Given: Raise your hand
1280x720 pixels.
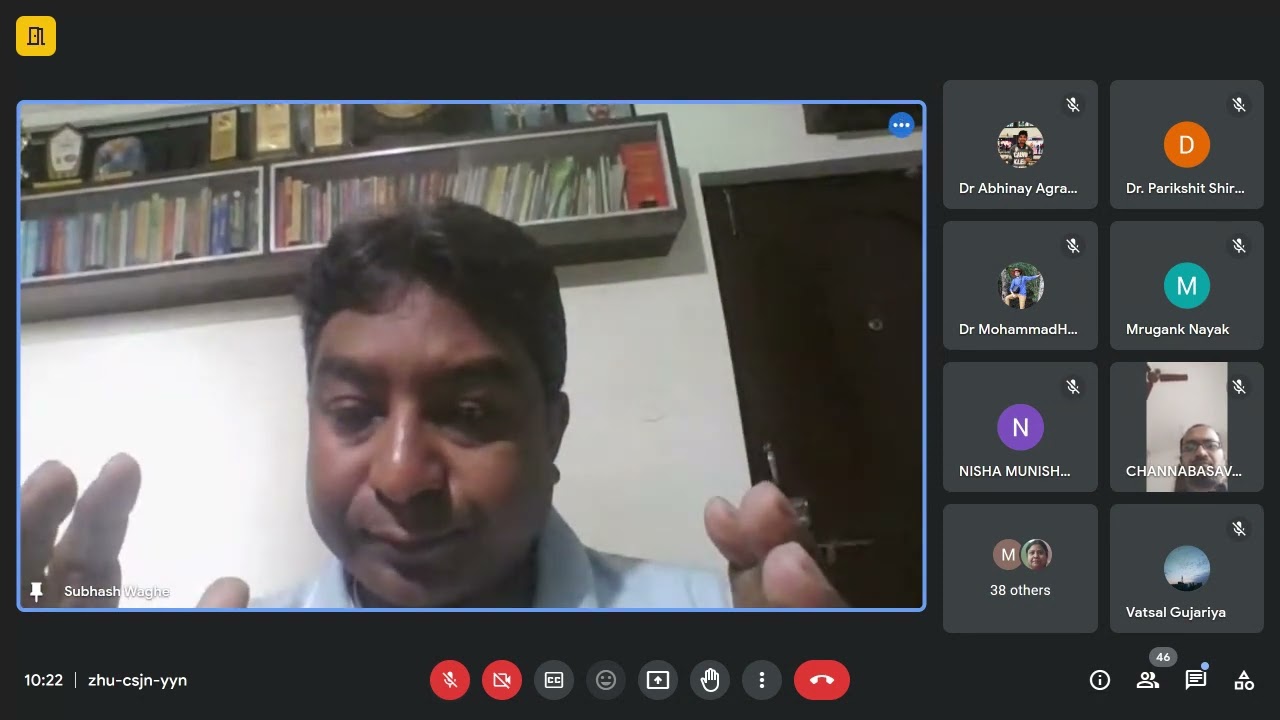Looking at the screenshot, I should click(710, 680).
